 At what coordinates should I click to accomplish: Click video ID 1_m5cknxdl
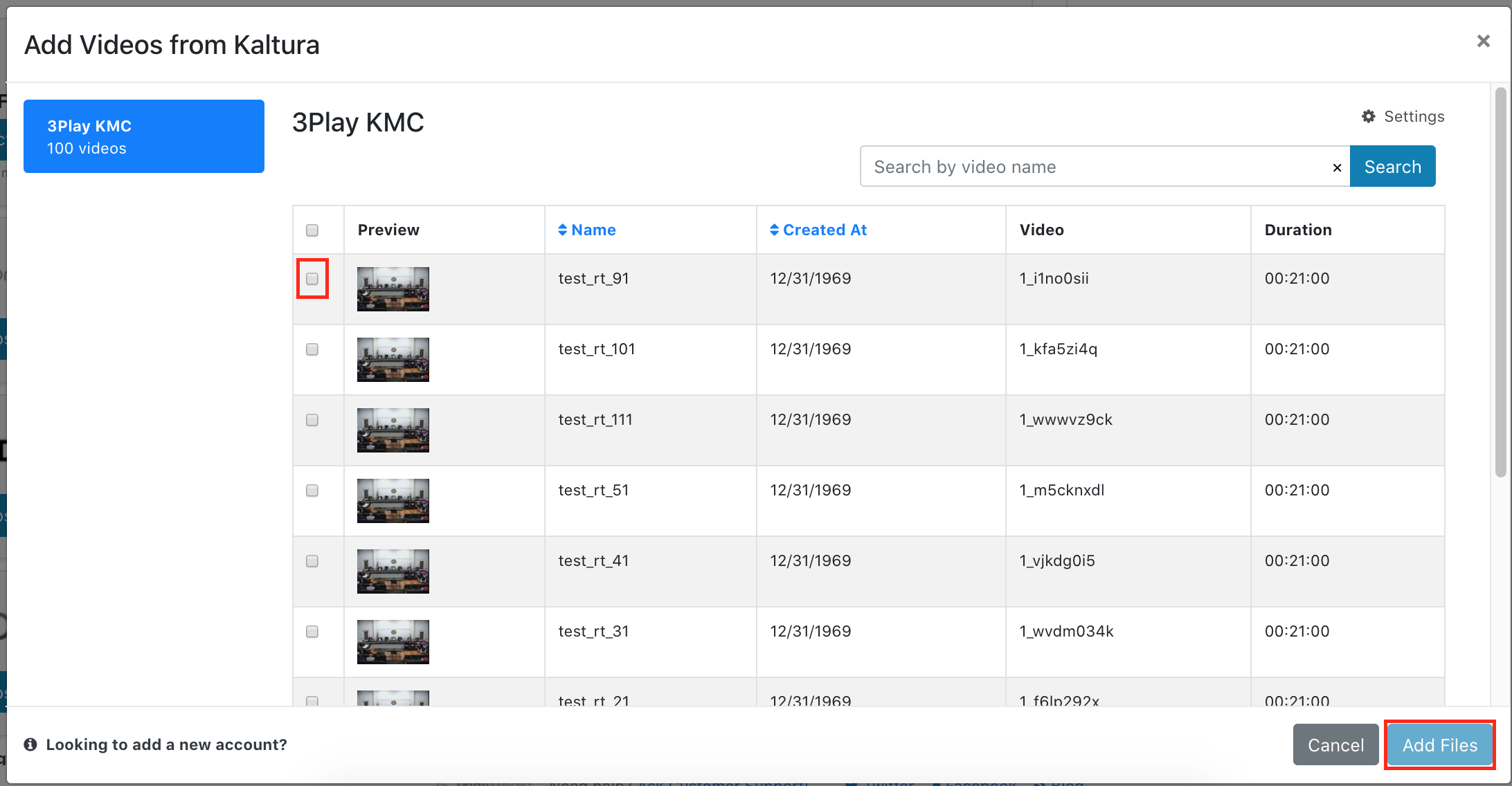click(1062, 490)
